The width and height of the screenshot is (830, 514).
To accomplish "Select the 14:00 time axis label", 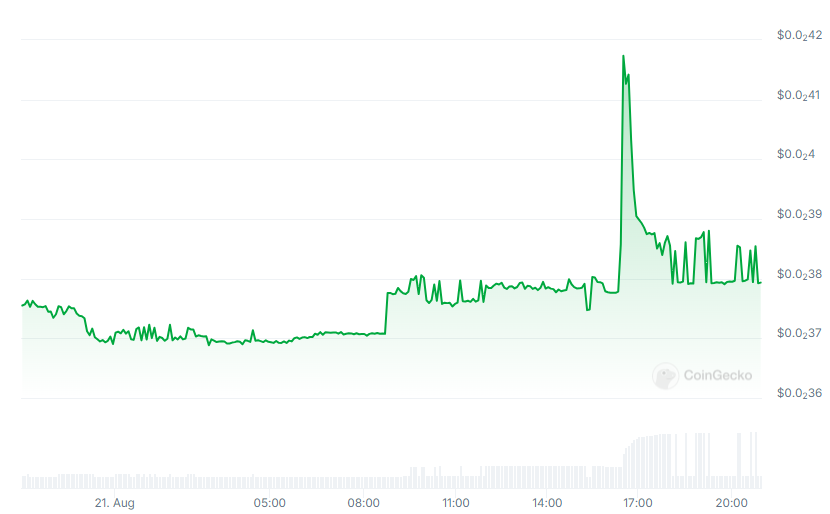I will [547, 503].
